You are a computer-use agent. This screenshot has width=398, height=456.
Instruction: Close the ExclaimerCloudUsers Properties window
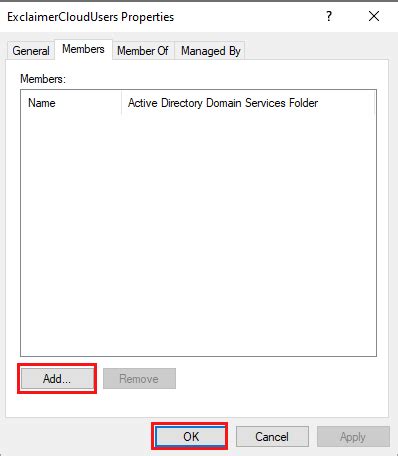point(374,16)
